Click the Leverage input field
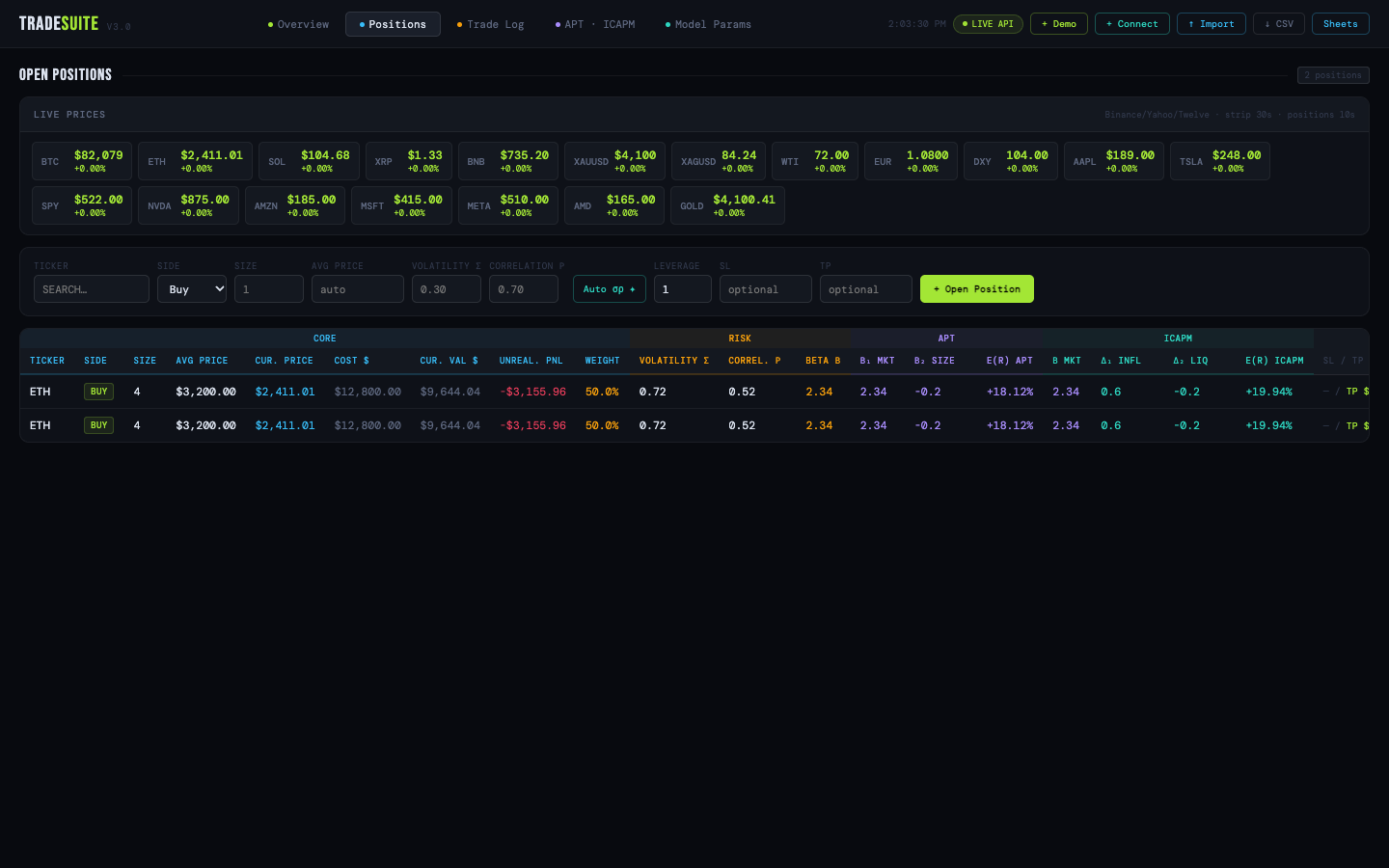This screenshot has height=868, width=1389. pyautogui.click(x=683, y=289)
